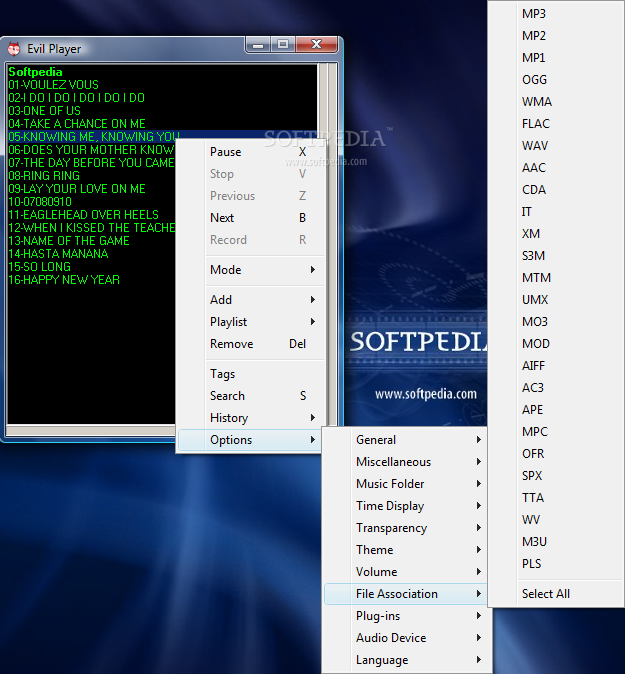Expand Miscellaneous options submenu
Viewport: 625px width, 674px height.
point(406,462)
